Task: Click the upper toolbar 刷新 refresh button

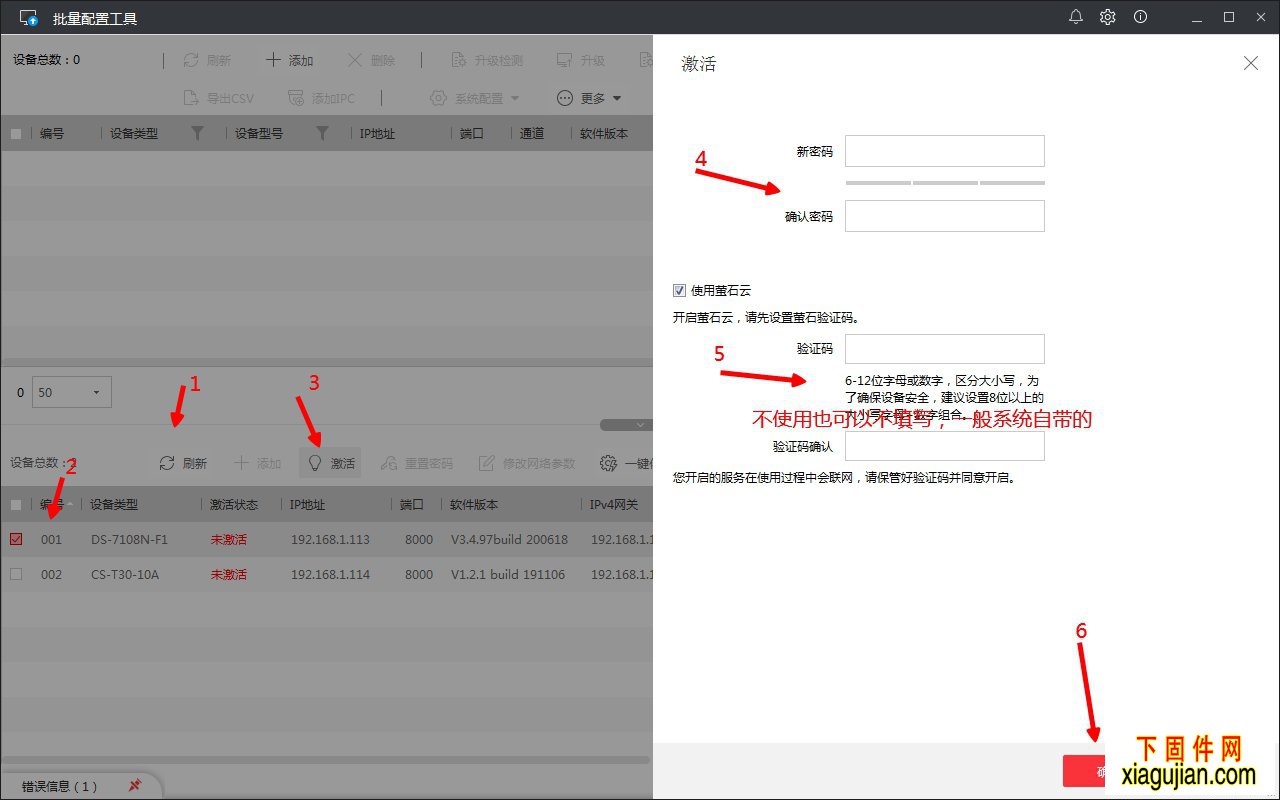Action: pos(207,60)
